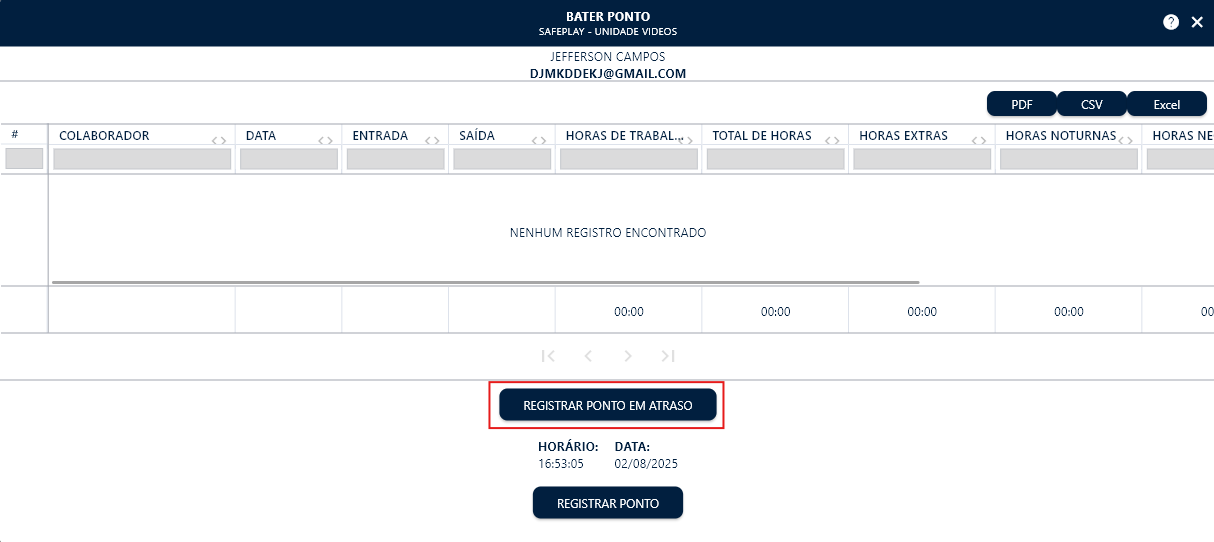Go to next page of records
Viewport: 1214px width, 542px height.
628,356
